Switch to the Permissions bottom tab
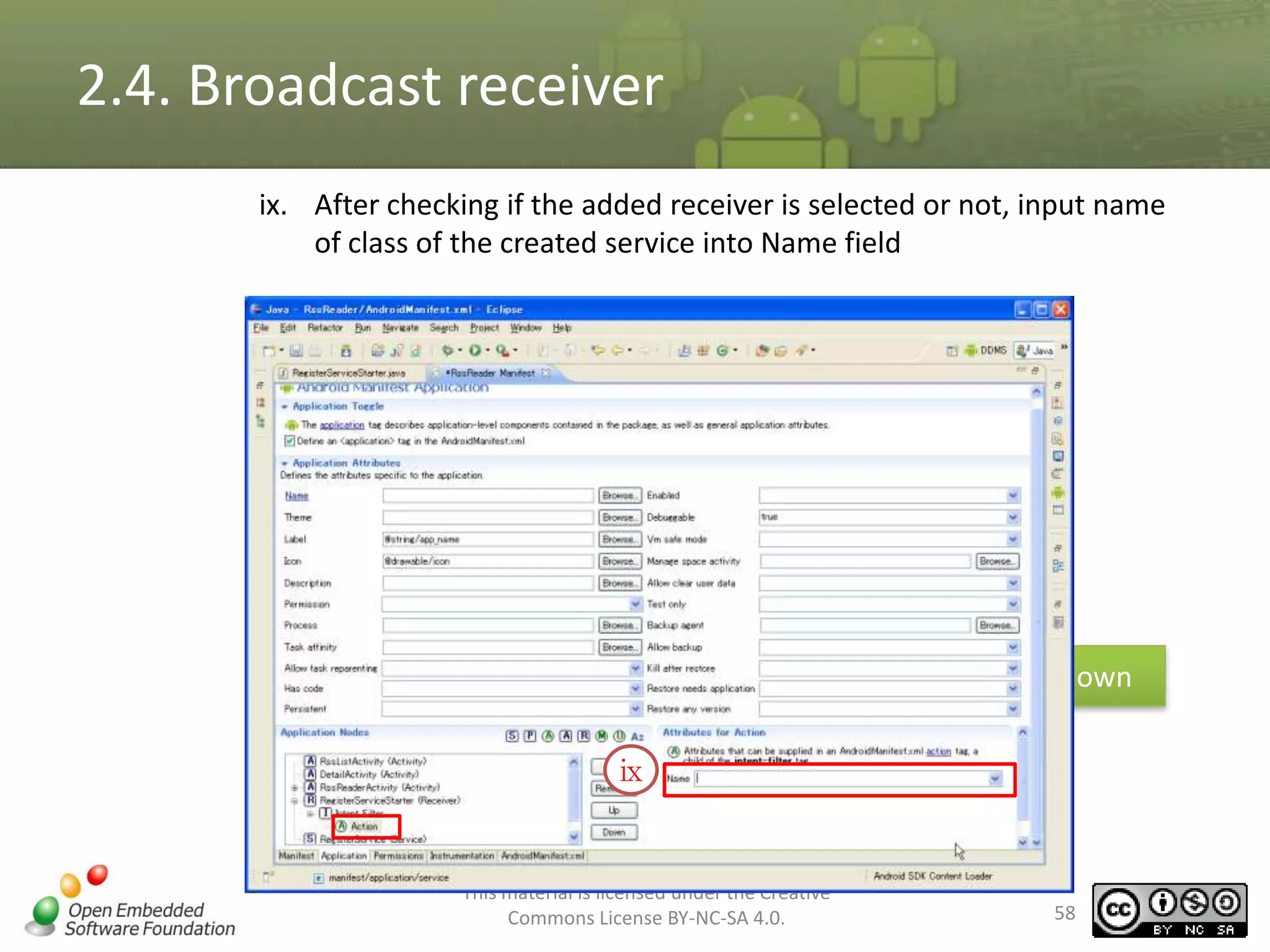 [x=398, y=856]
